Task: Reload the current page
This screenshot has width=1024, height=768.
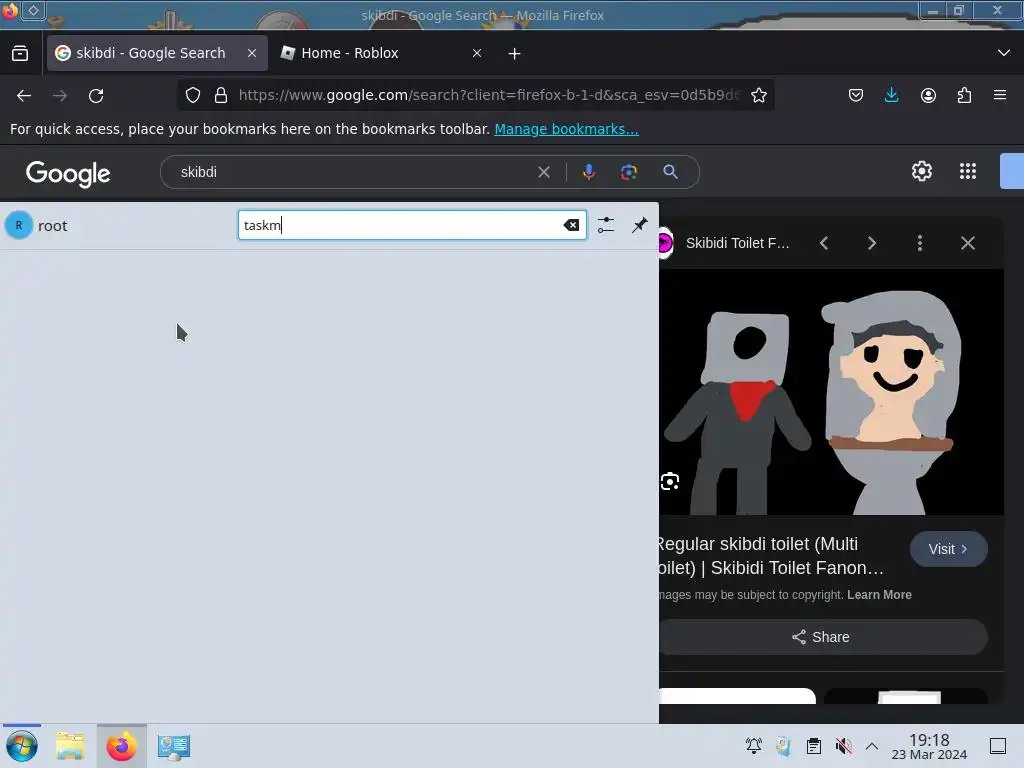Action: [x=96, y=96]
